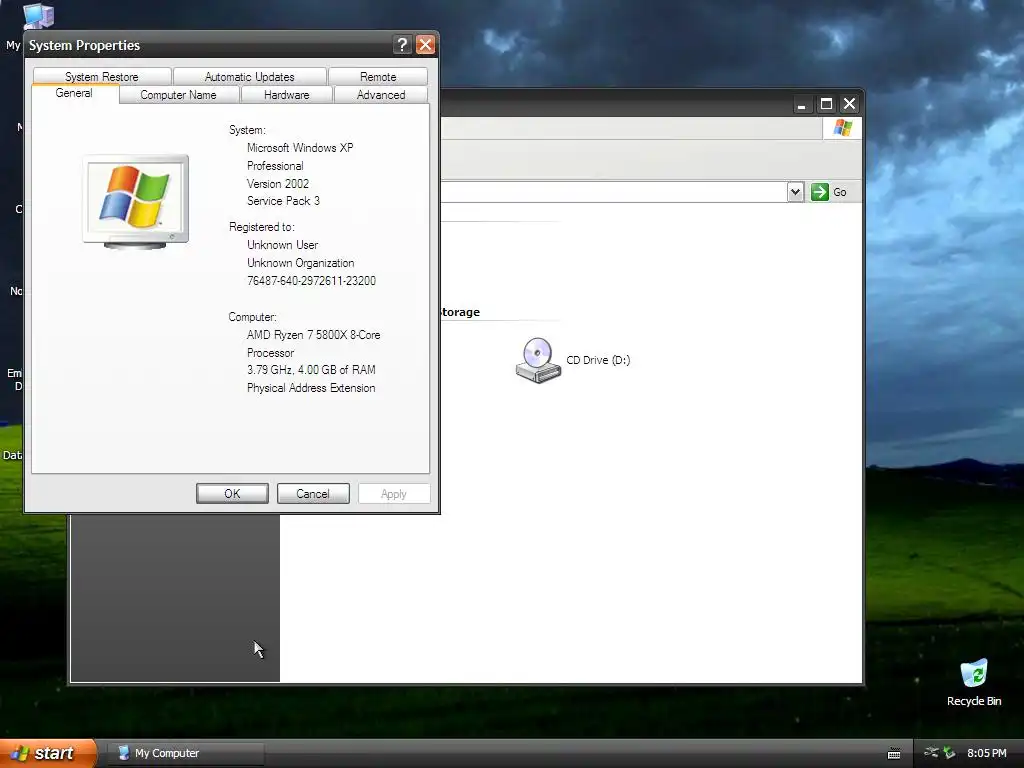Click 'Physical Address Extension' text

(312, 388)
